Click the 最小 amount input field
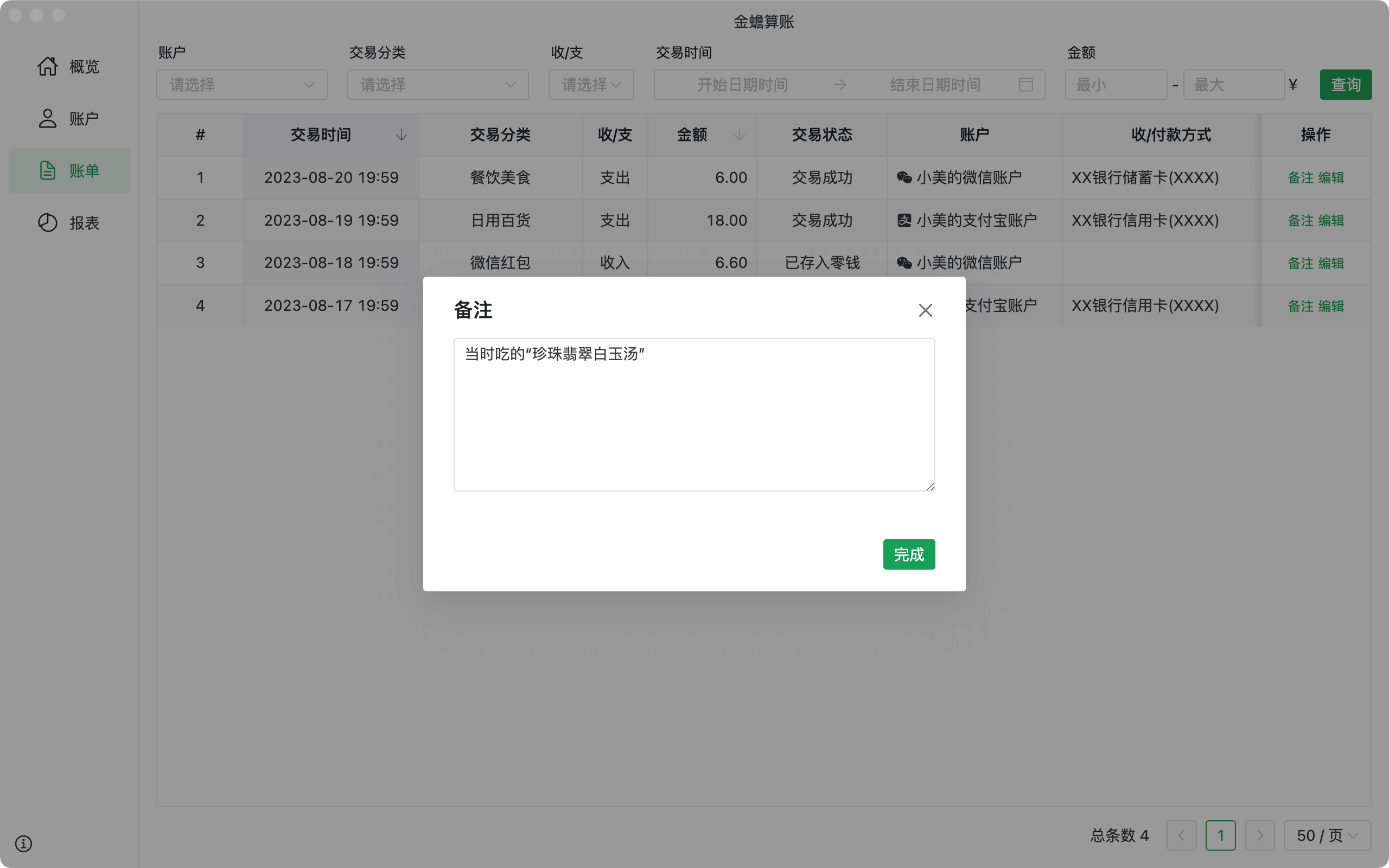1389x868 pixels. [1115, 85]
